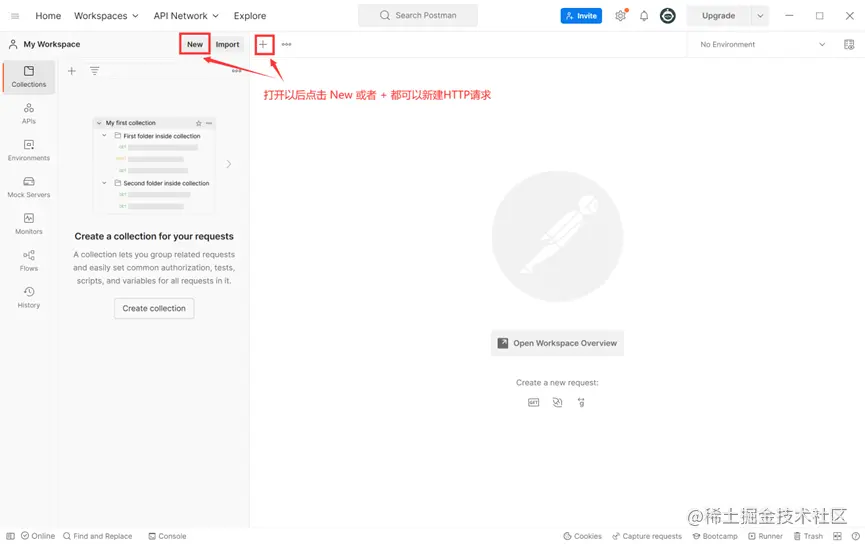Click the two-pane view layout icon

[x=837, y=536]
